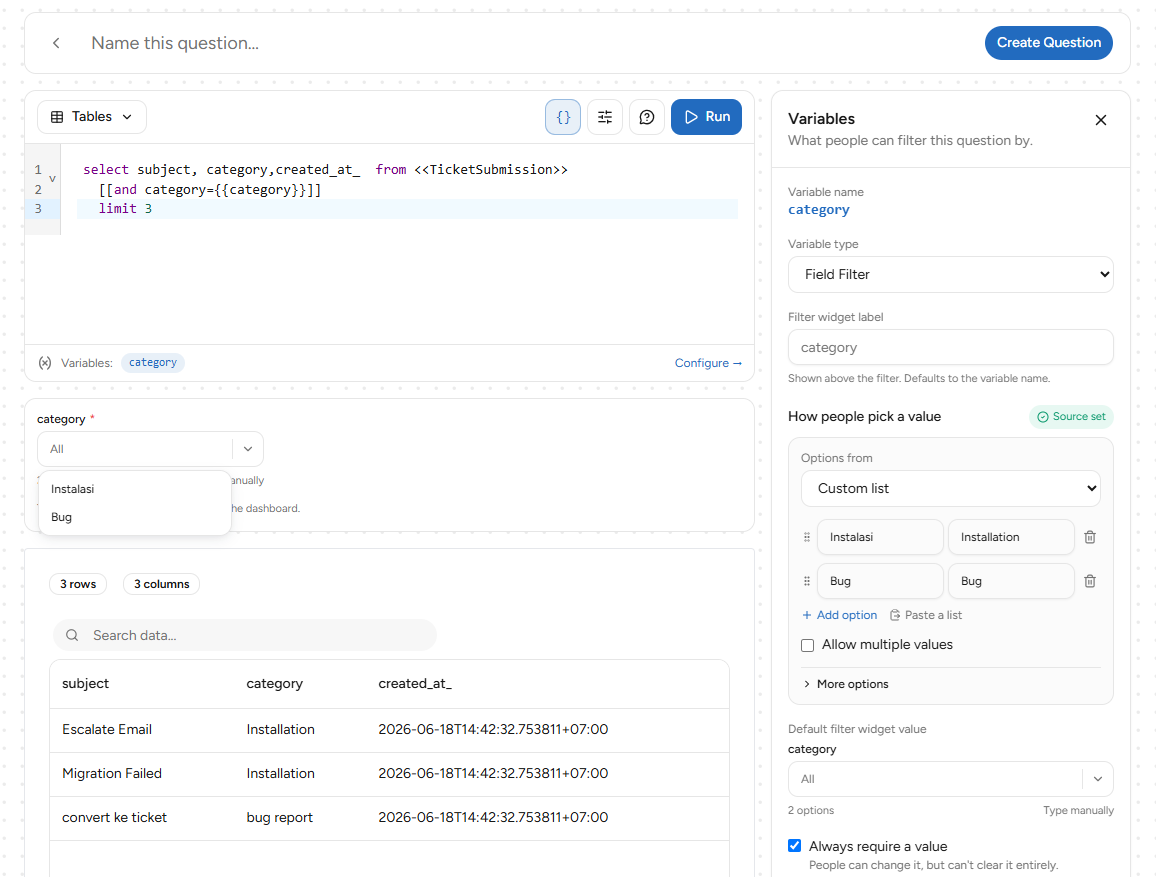
Task: Toggle the category filter dropdown chevron
Action: [248, 449]
